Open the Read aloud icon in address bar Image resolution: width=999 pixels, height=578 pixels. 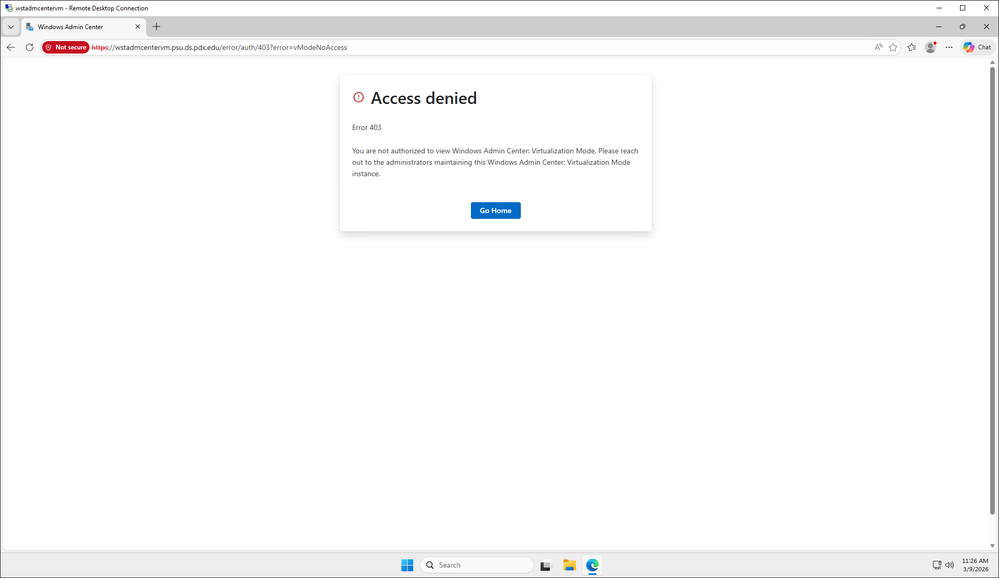point(878,47)
